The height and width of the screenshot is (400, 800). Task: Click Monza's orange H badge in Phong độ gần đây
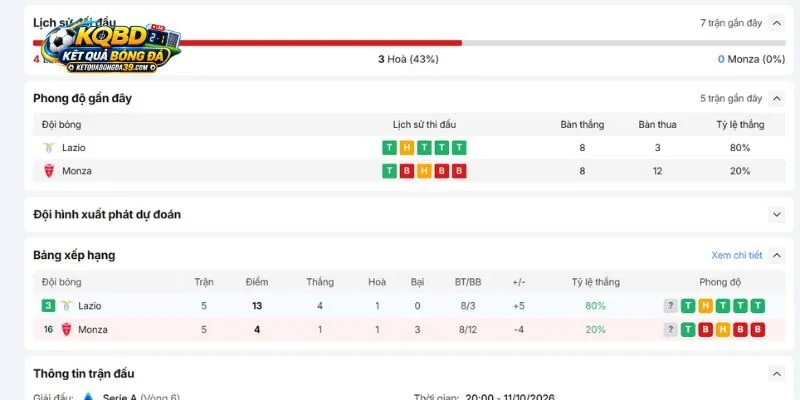click(x=424, y=171)
